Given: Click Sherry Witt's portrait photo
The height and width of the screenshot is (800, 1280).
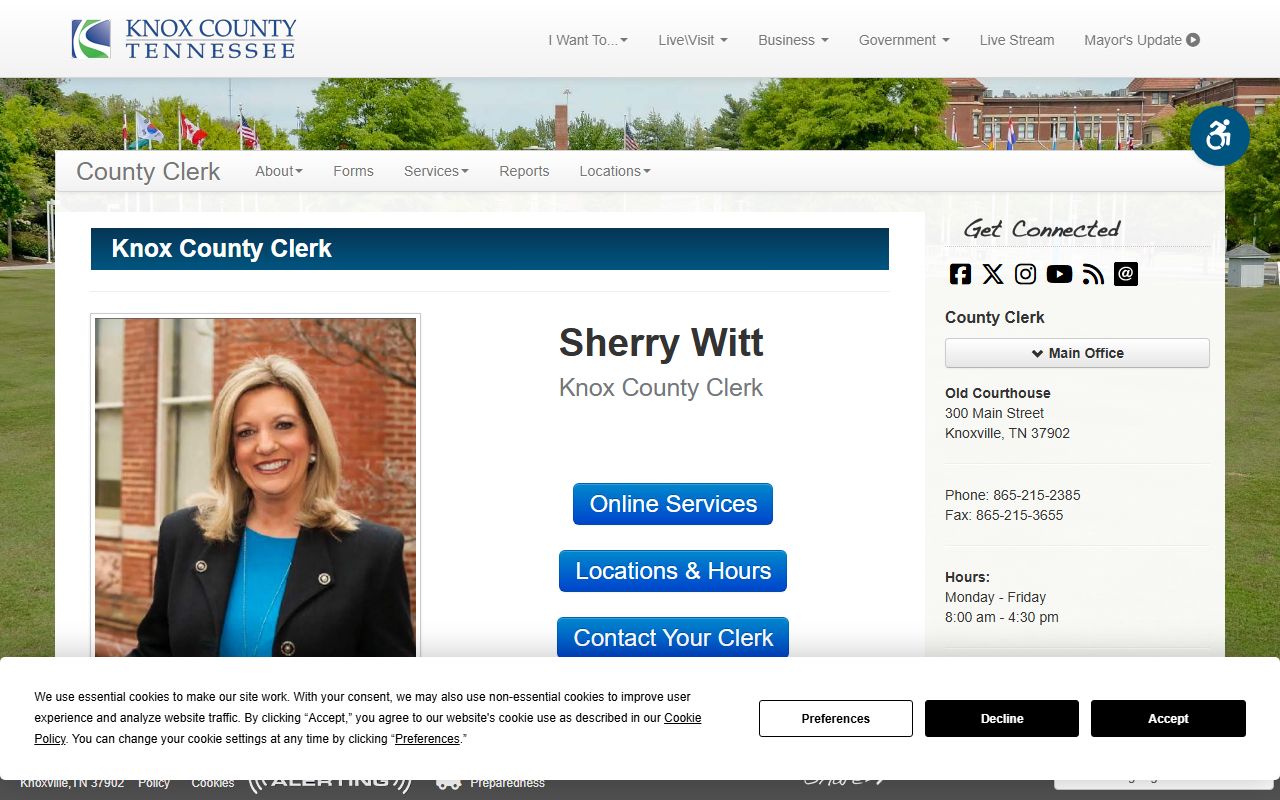Looking at the screenshot, I should tap(255, 487).
